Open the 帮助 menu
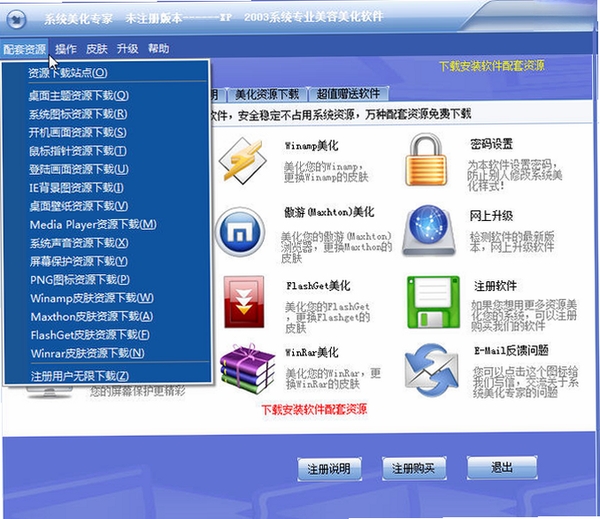Image resolution: width=600 pixels, height=519 pixels. click(158, 48)
